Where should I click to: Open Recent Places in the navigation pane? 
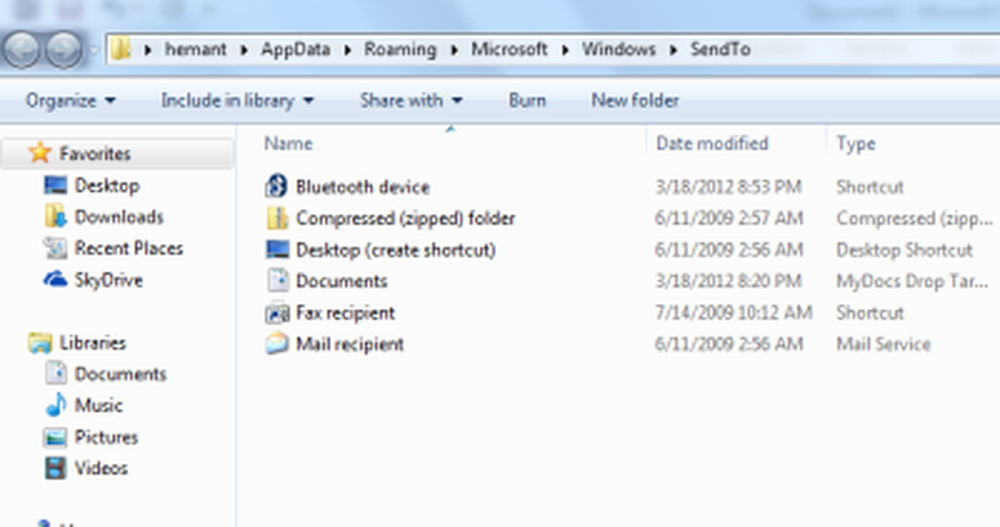pos(128,248)
